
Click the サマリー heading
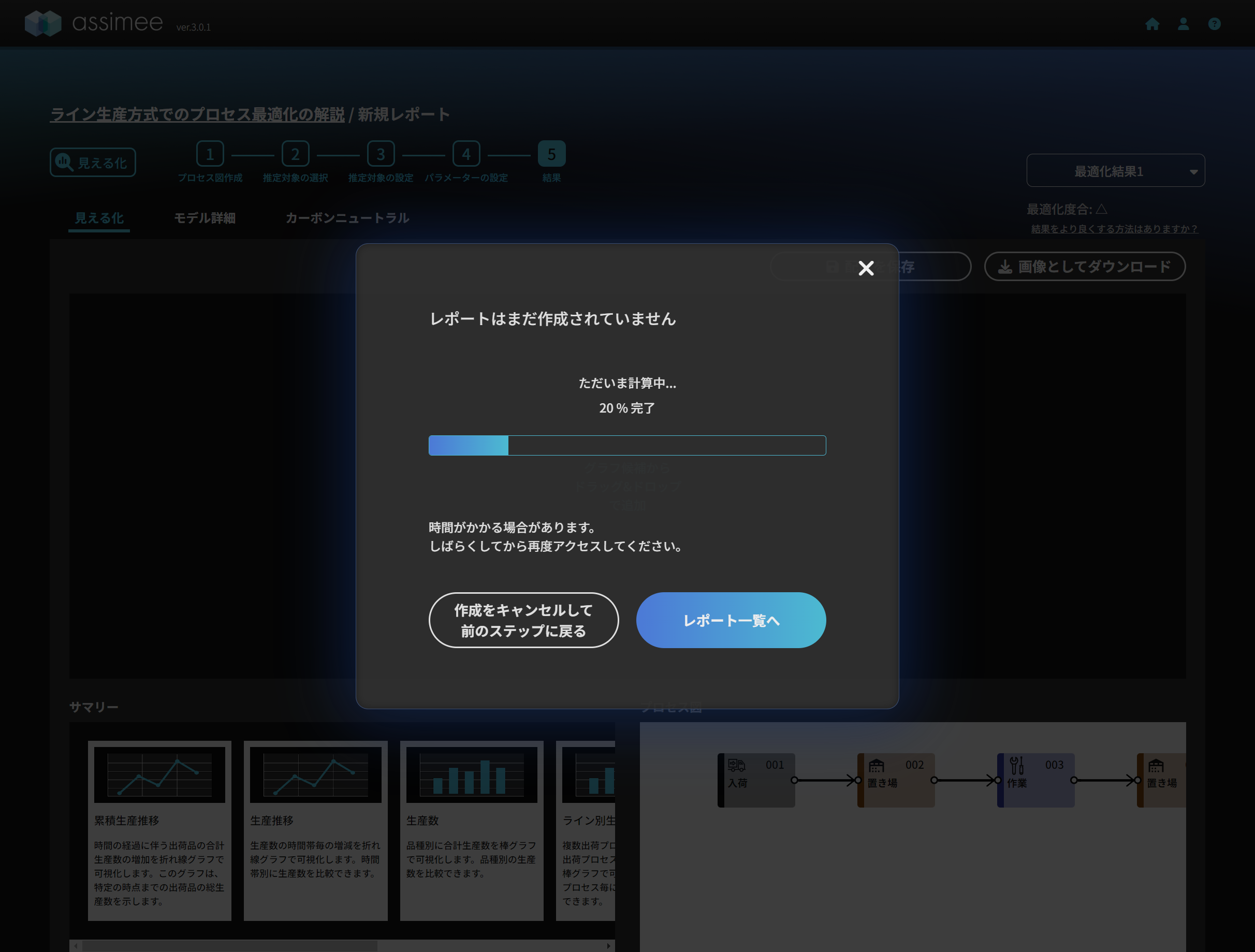coord(94,707)
